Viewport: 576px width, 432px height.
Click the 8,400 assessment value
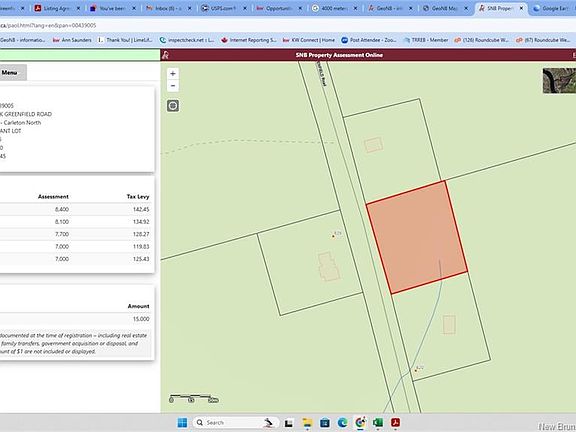pyautogui.click(x=62, y=209)
